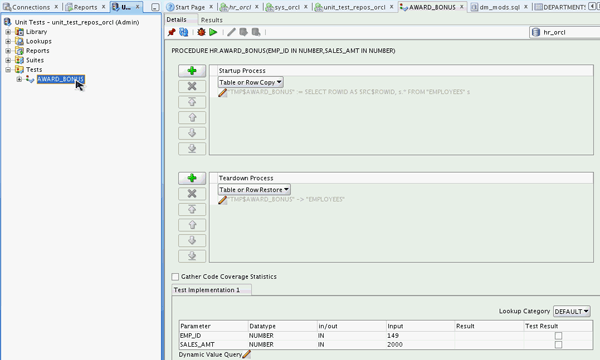Select the Lookups tree item
Viewport: 600px width, 360px height.
[39, 41]
